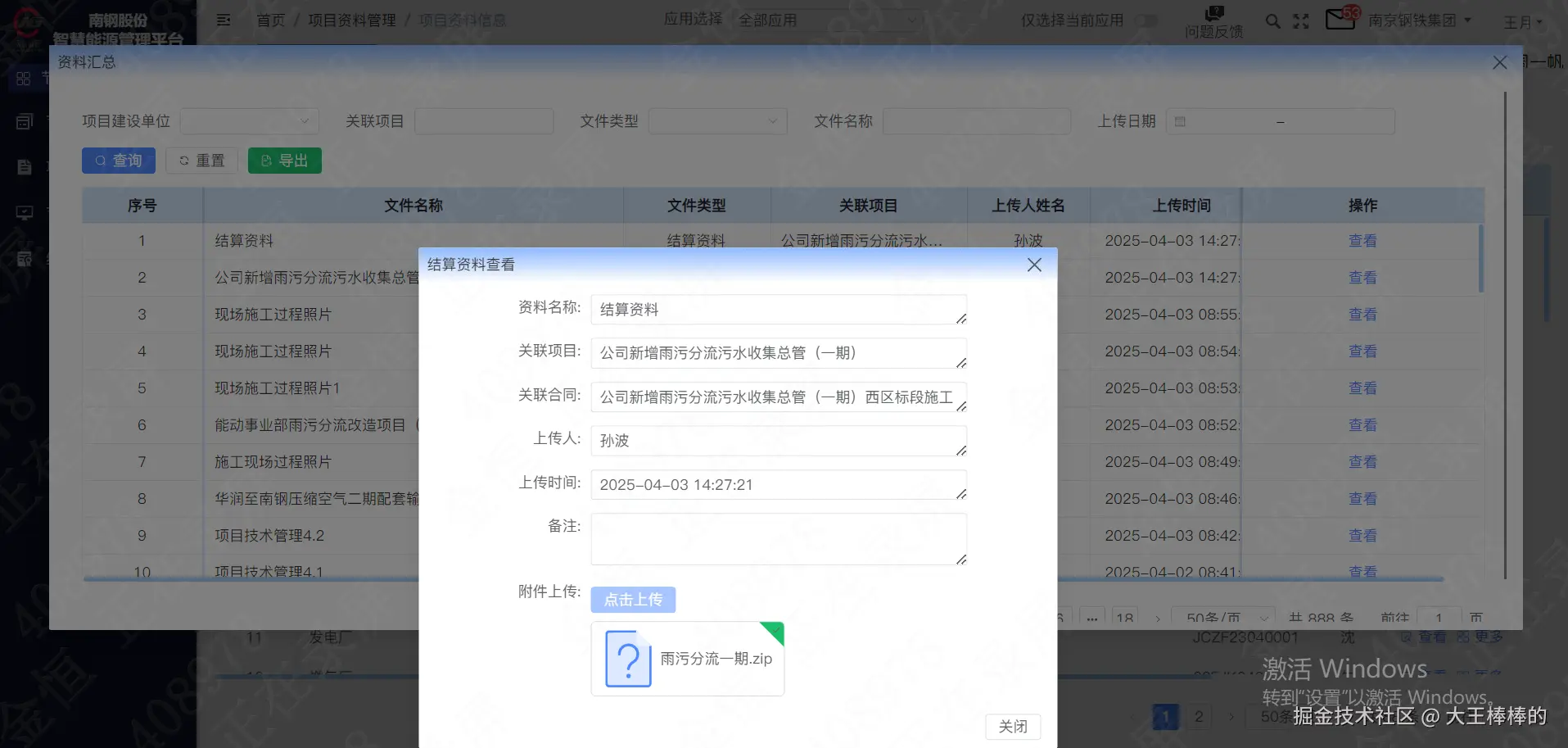Click row 7 cell 施工现场过程照片

(273, 462)
